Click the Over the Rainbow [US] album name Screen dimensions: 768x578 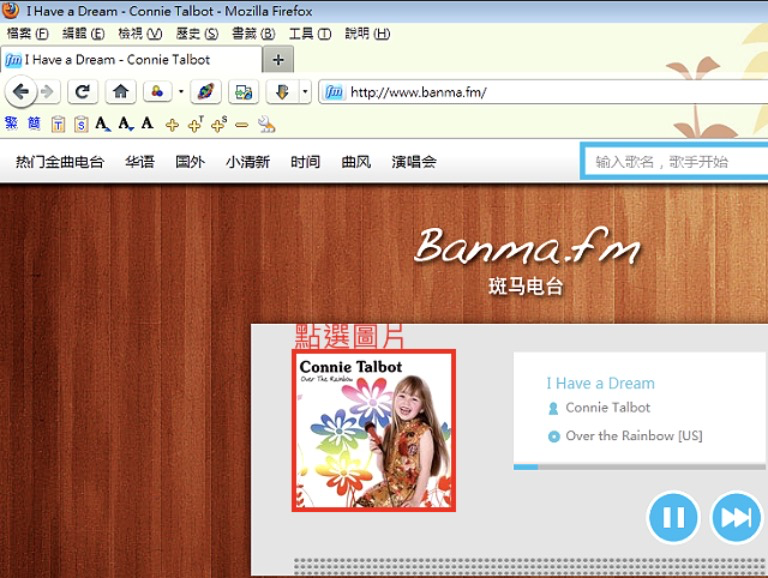(634, 435)
